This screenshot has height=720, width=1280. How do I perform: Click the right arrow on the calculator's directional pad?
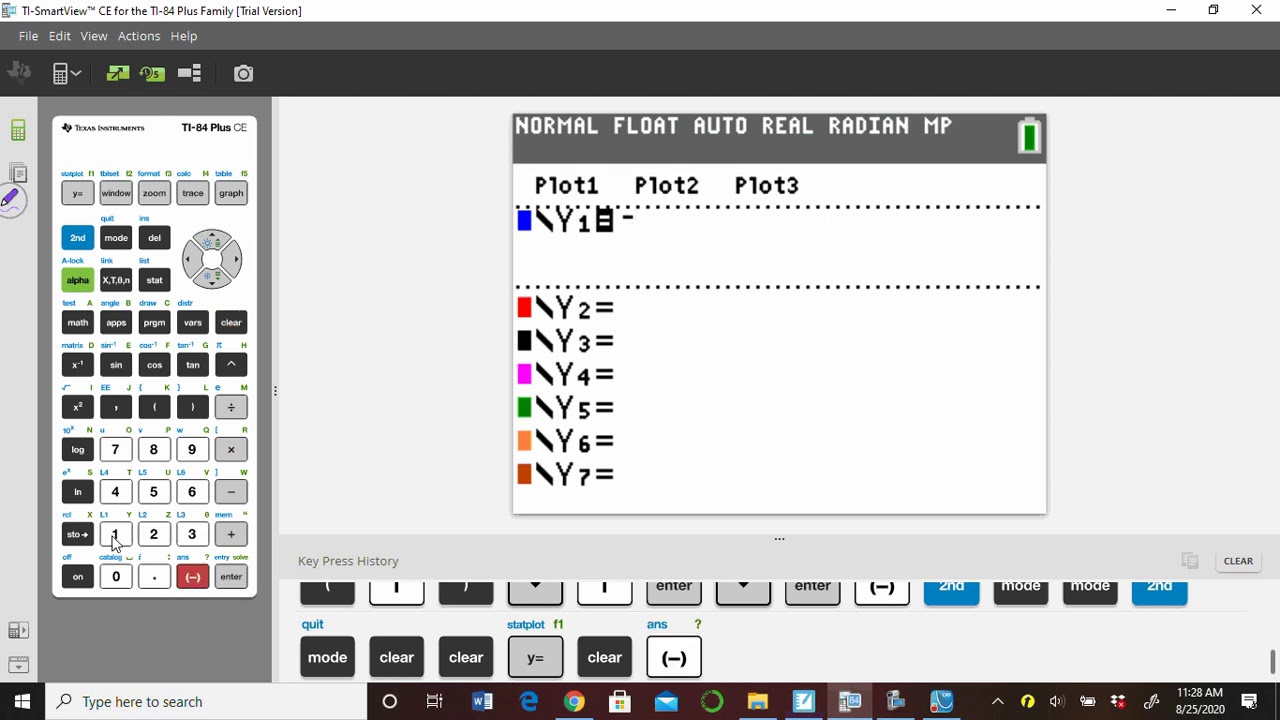tap(235, 260)
